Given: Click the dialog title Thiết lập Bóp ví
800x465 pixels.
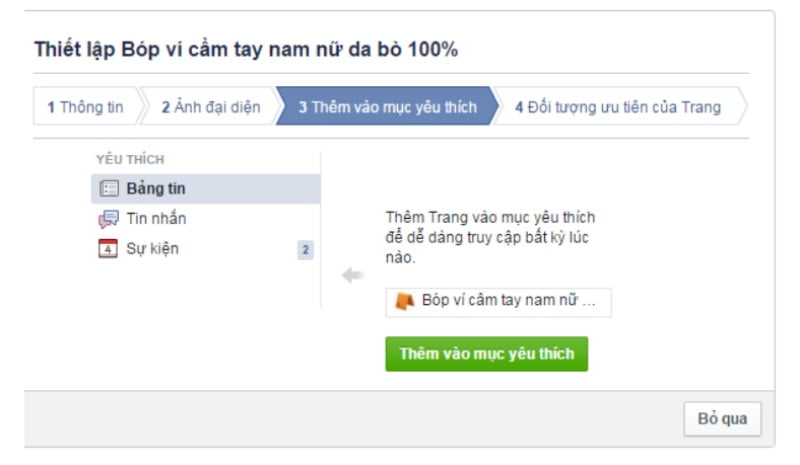Looking at the screenshot, I should [x=246, y=50].
